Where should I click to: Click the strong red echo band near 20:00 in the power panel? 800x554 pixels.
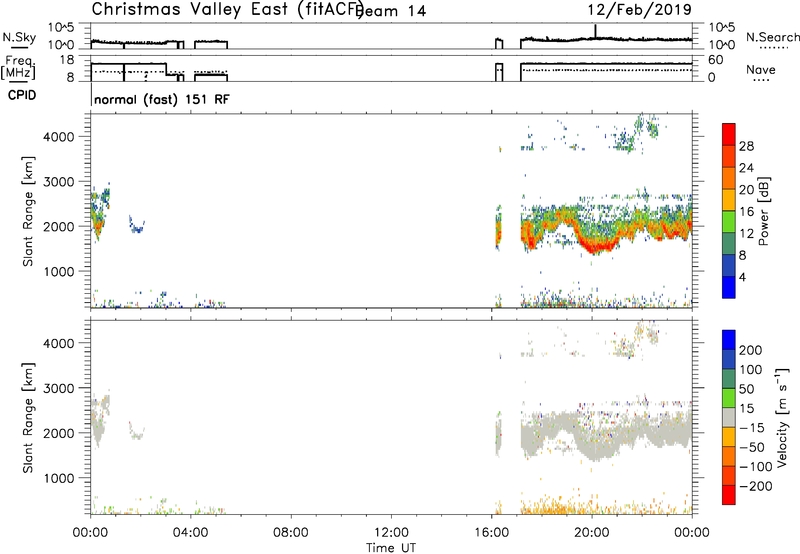tap(597, 247)
